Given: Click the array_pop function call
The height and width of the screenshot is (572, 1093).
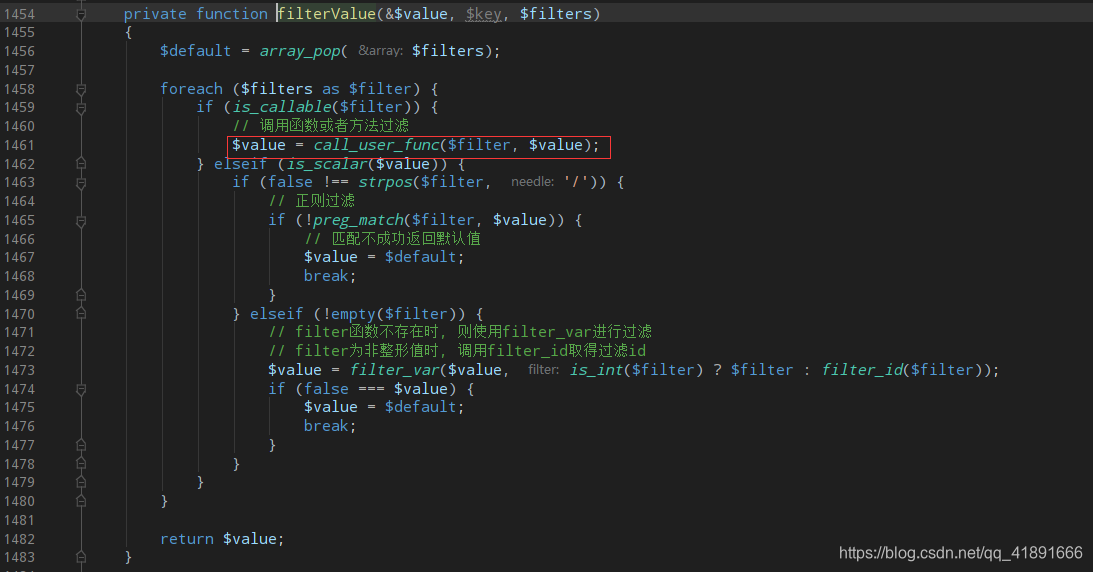Looking at the screenshot, I should coord(300,51).
